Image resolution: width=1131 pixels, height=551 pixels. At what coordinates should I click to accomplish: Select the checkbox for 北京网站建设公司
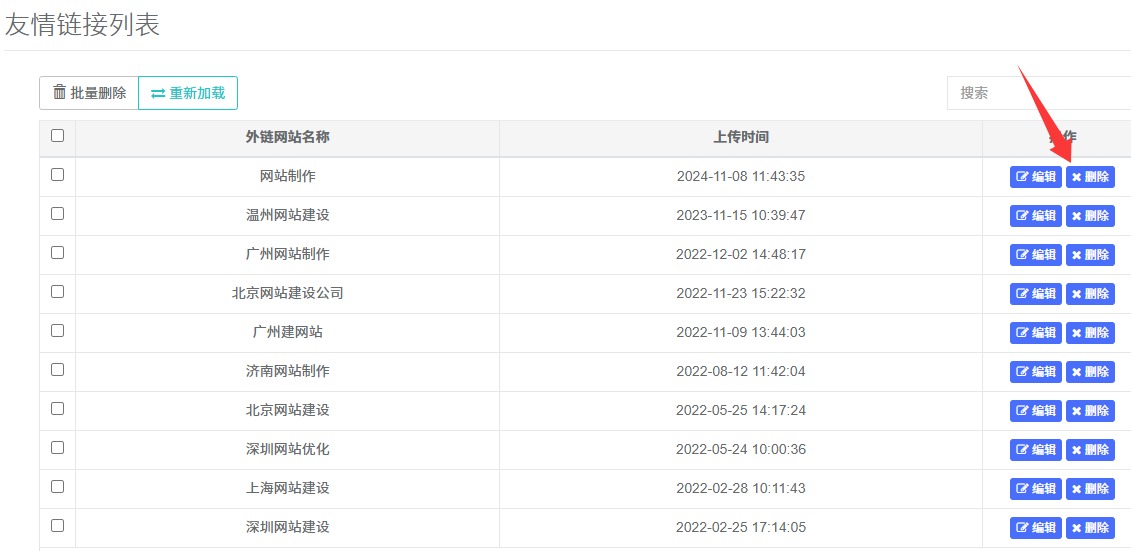(57, 292)
